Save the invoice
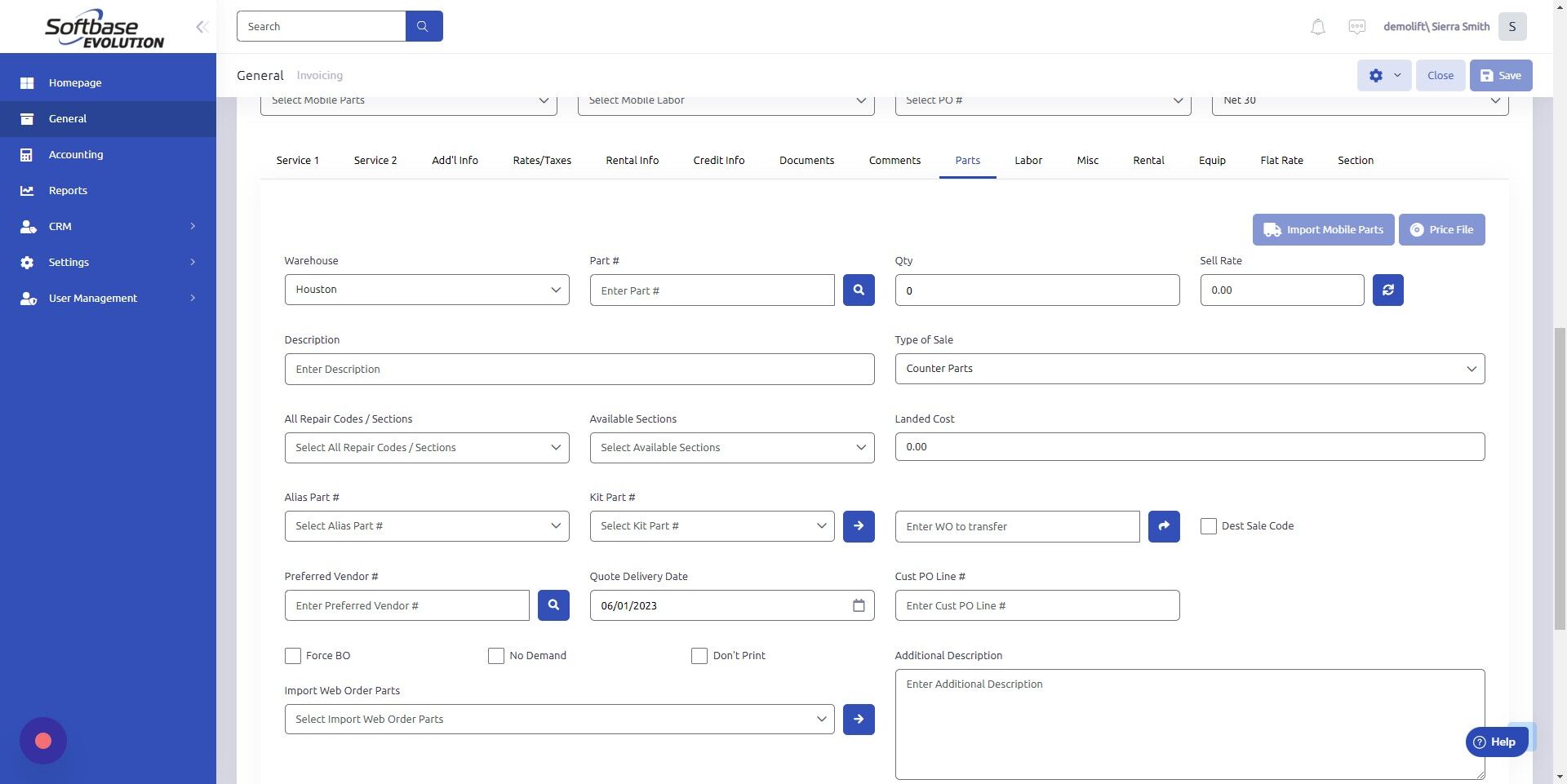This screenshot has width=1567, height=784. [x=1500, y=75]
